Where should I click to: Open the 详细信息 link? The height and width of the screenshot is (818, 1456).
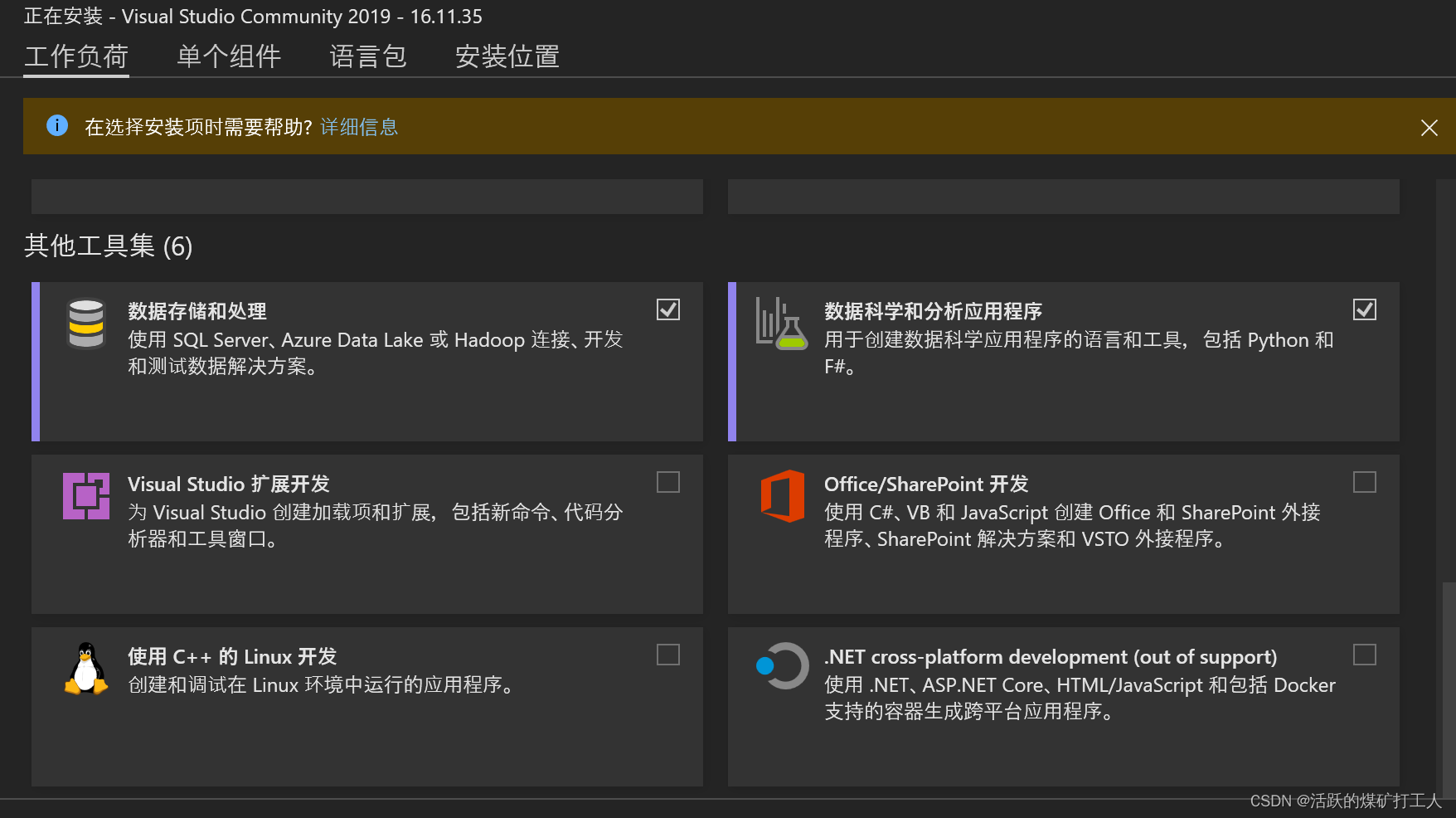click(x=358, y=127)
